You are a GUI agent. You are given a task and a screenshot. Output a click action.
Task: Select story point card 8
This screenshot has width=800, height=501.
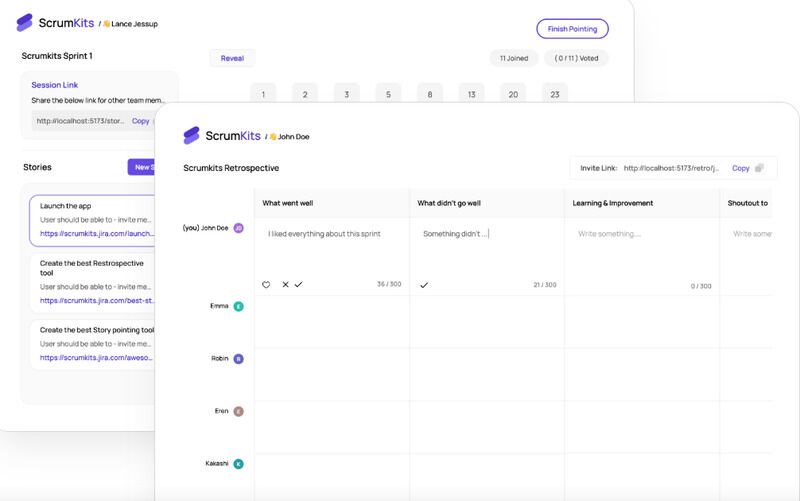pyautogui.click(x=430, y=94)
